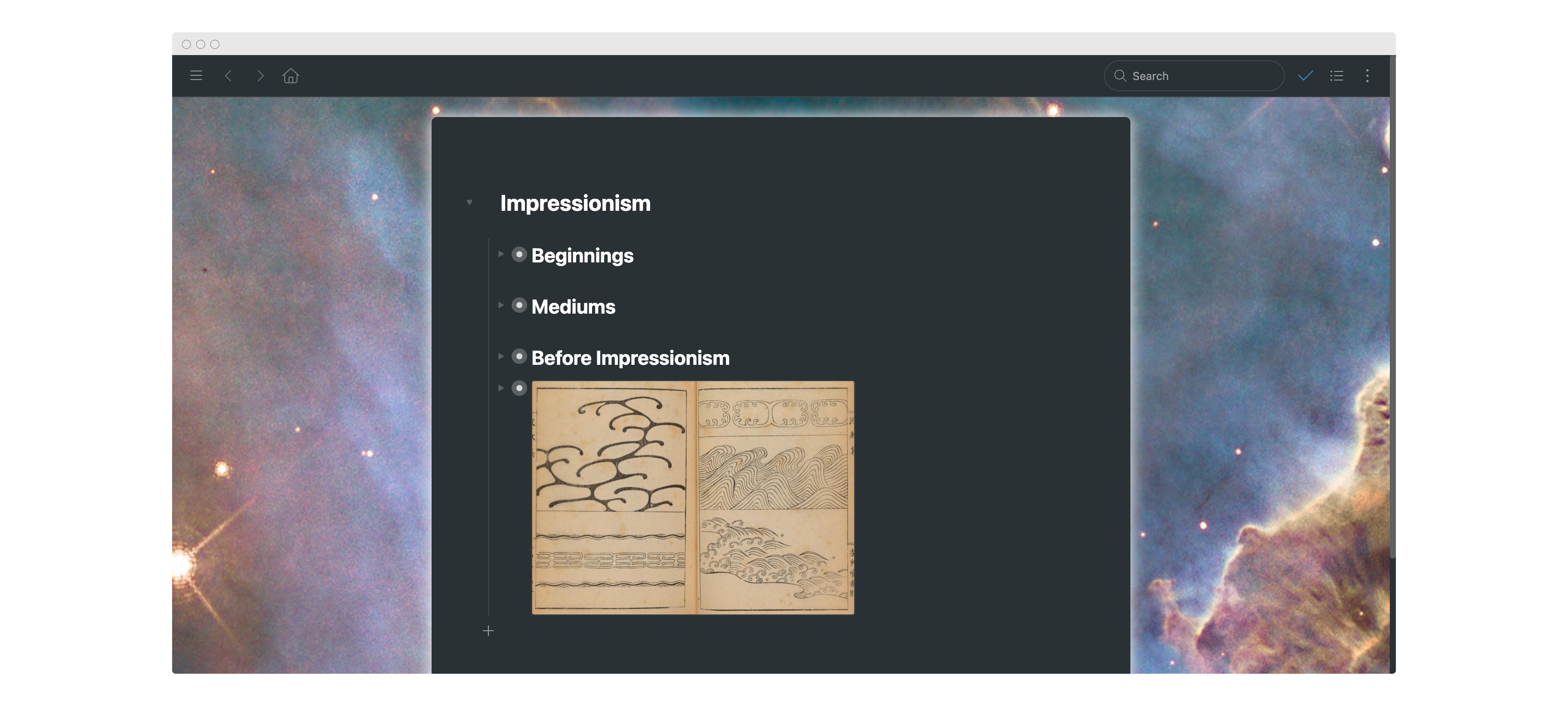The height and width of the screenshot is (706, 1568).
Task: Open the wave woodblock print image
Action: click(x=693, y=497)
